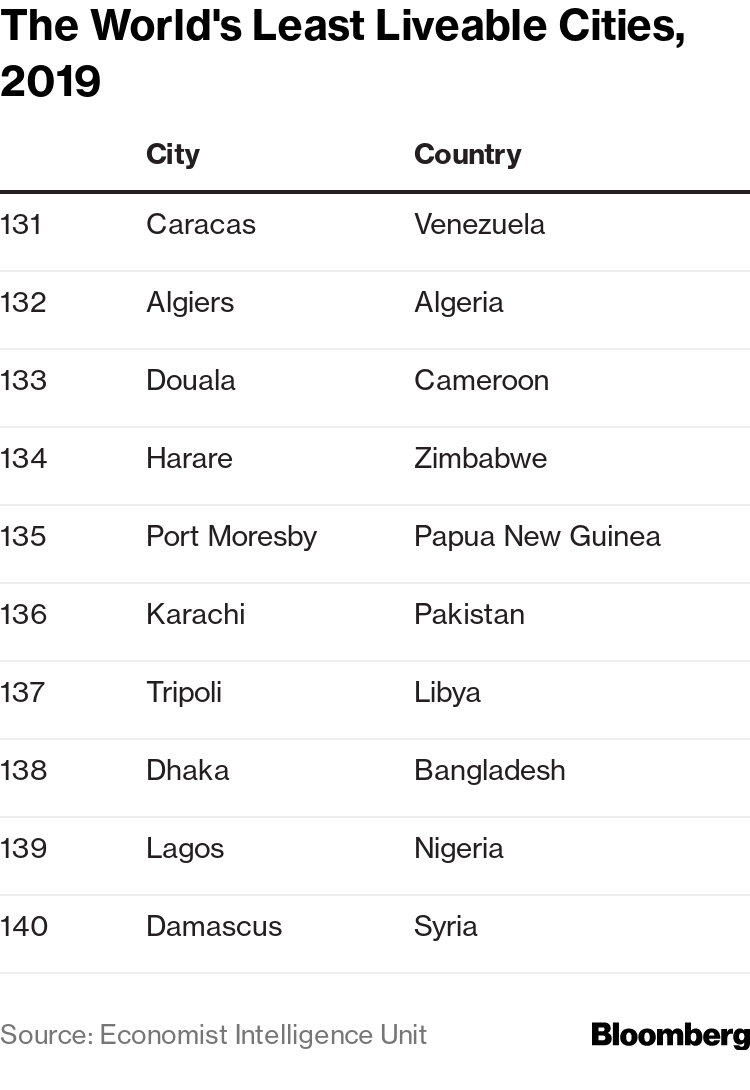Click the Dhaka city entry
Viewport: 750px width, 1090px height.
188,770
